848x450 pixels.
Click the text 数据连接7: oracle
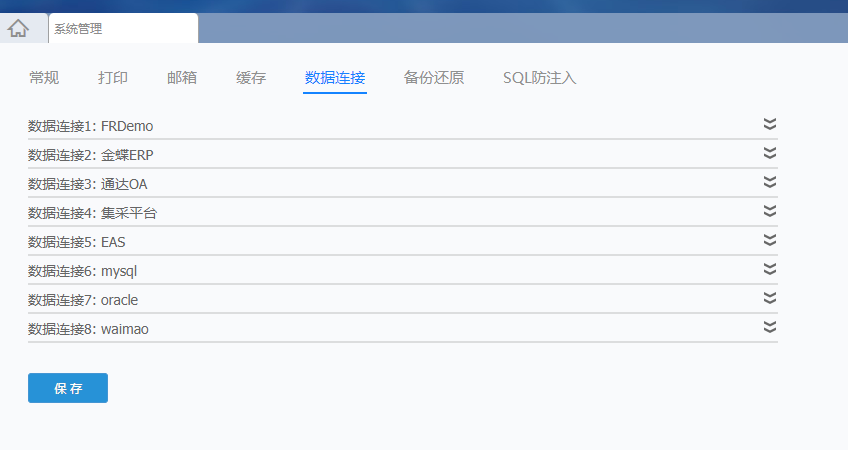click(x=83, y=300)
